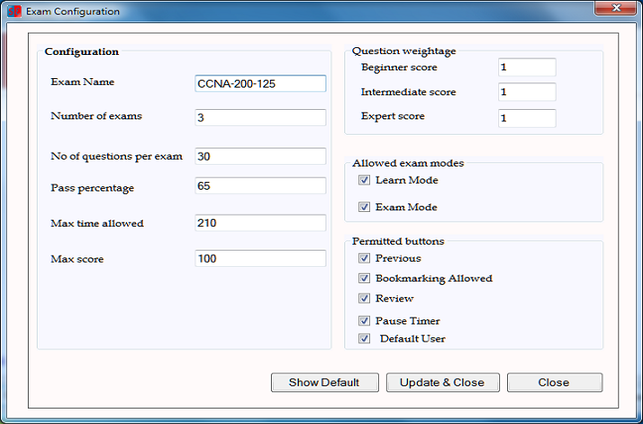Click the Pass percentage label

click(92, 188)
